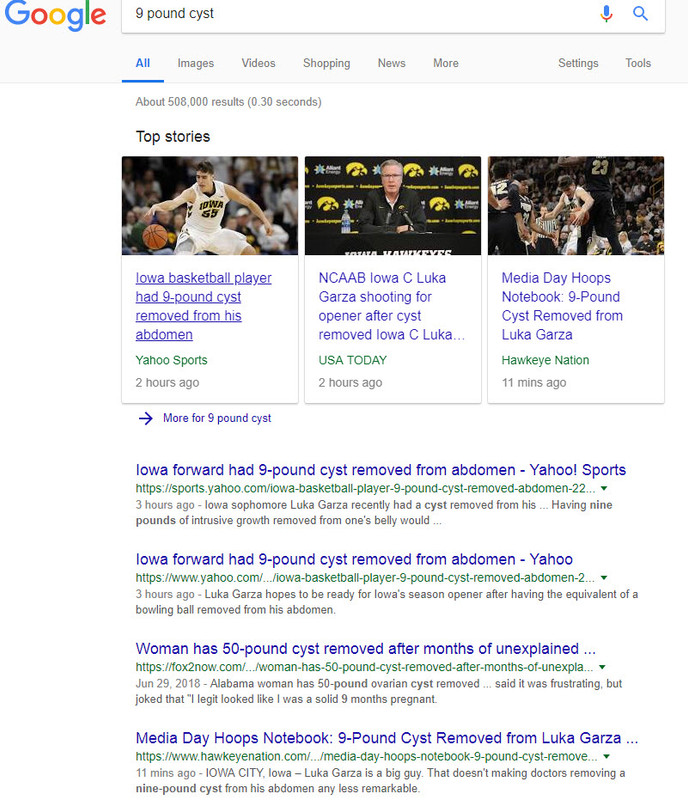Screen dimensions: 688x800
Task: Click 'About 508,000 results' stats text
Action: pyautogui.click(x=228, y=102)
